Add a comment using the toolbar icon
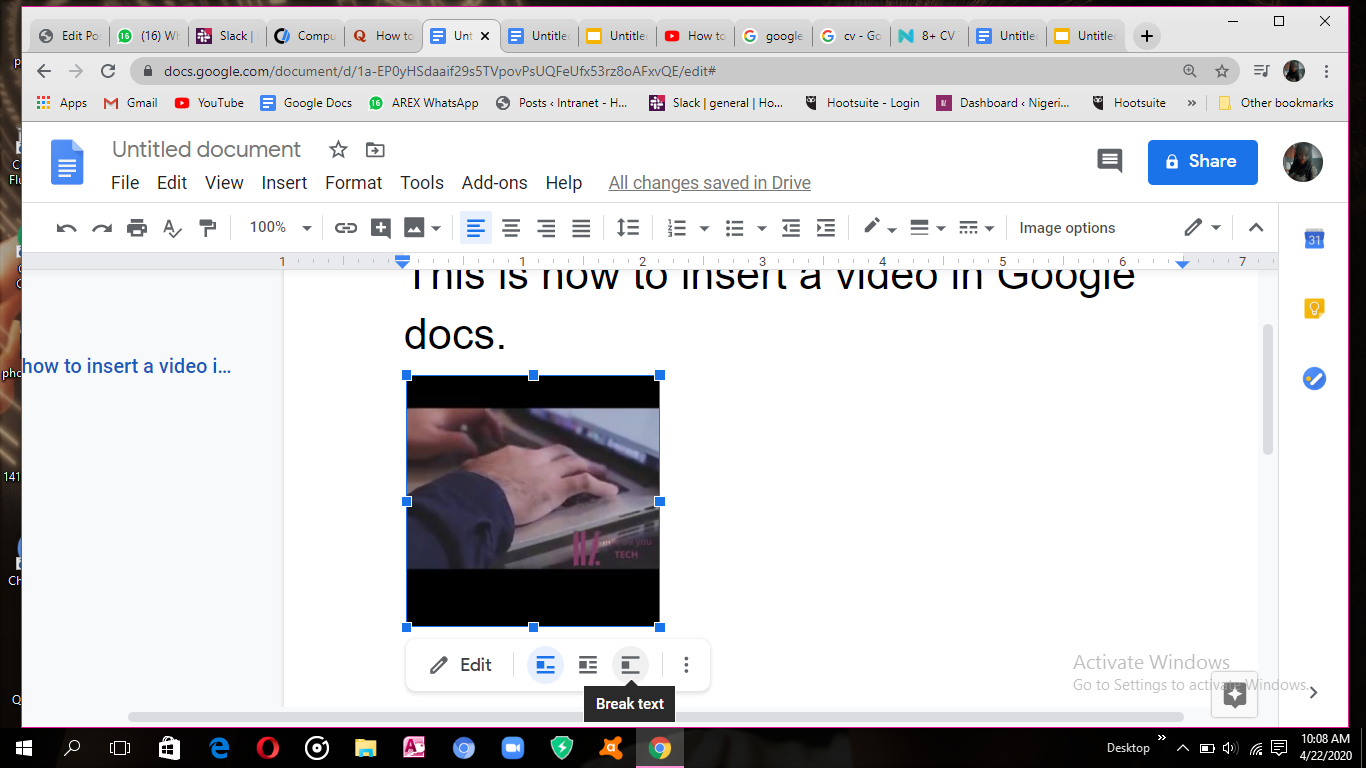 point(381,228)
